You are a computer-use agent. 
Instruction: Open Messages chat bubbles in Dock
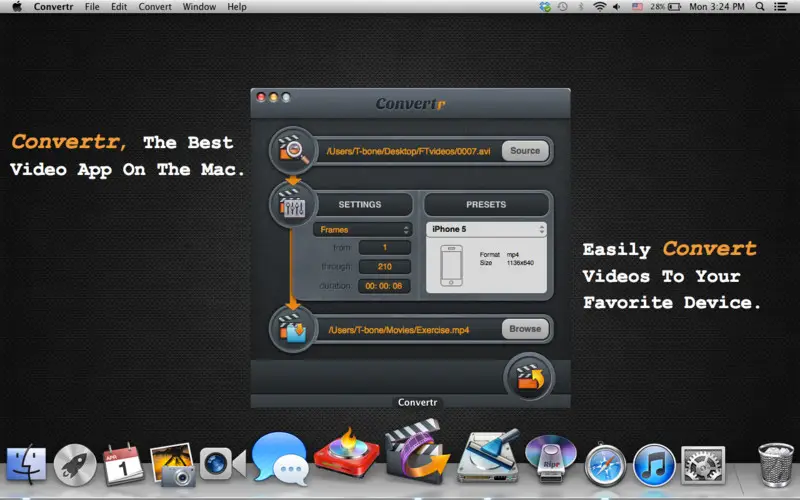pyautogui.click(x=280, y=458)
